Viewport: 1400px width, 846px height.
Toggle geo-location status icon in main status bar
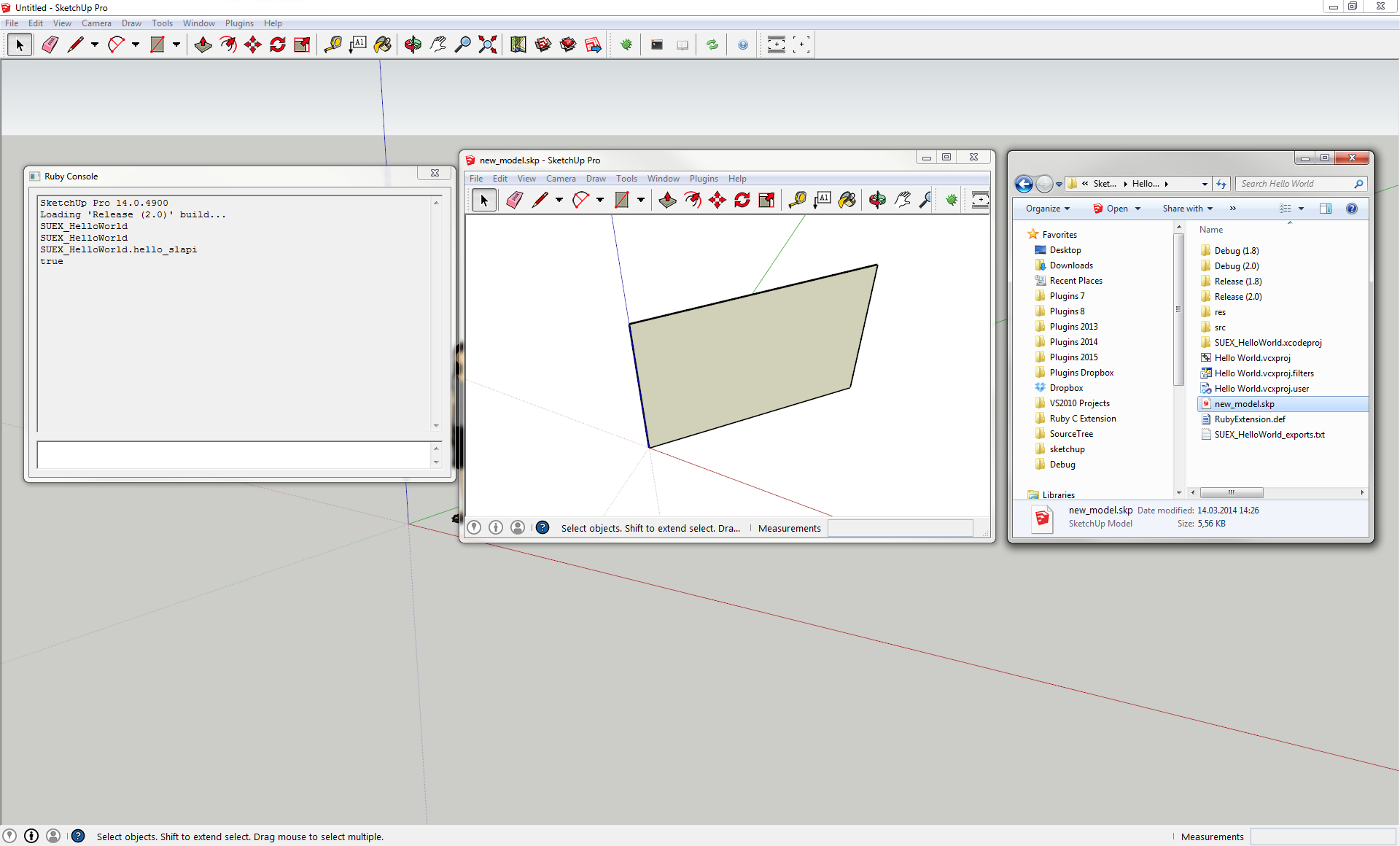point(9,836)
